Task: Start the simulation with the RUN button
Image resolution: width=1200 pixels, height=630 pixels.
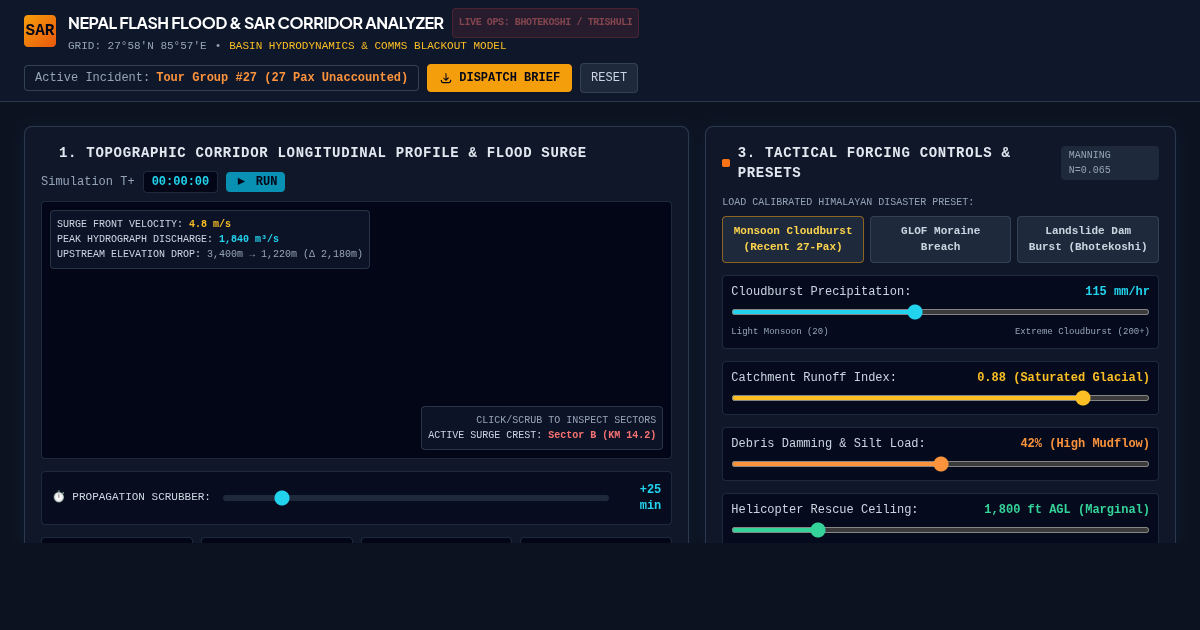Action: point(255,182)
